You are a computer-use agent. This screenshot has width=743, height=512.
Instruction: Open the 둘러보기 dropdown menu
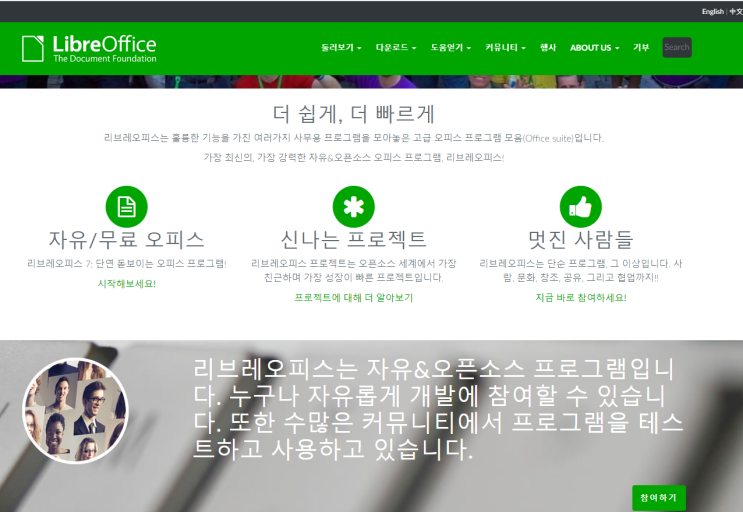coord(341,47)
